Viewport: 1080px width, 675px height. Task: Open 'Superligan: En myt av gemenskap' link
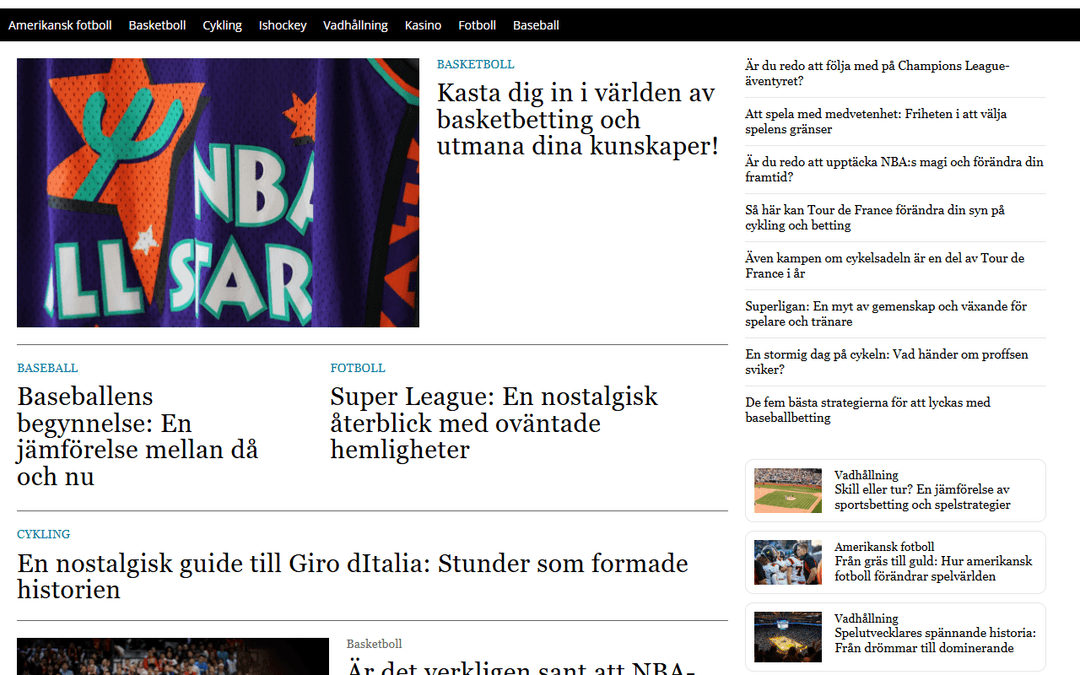click(886, 314)
